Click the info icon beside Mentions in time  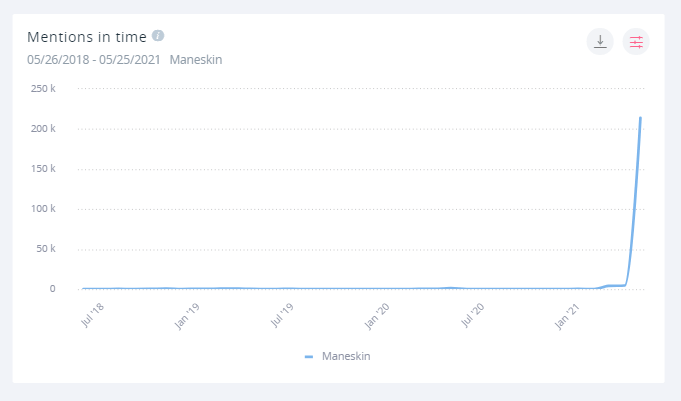pyautogui.click(x=158, y=35)
